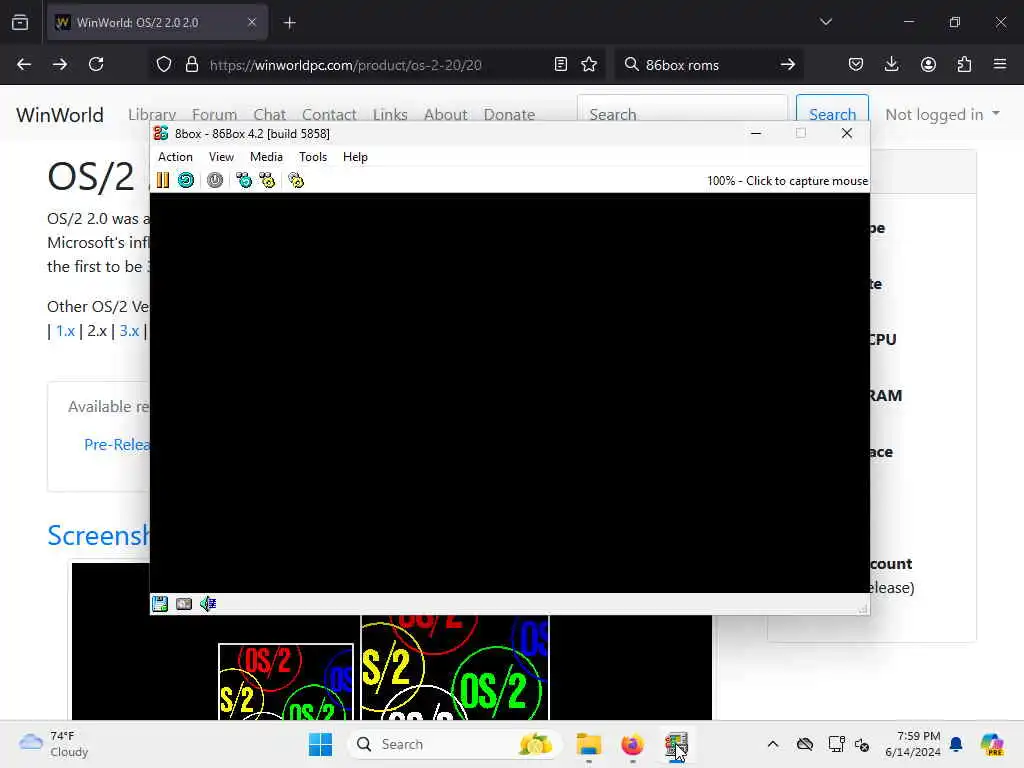This screenshot has width=1024, height=768.
Task: Open Firefox account icon
Action: (x=928, y=65)
